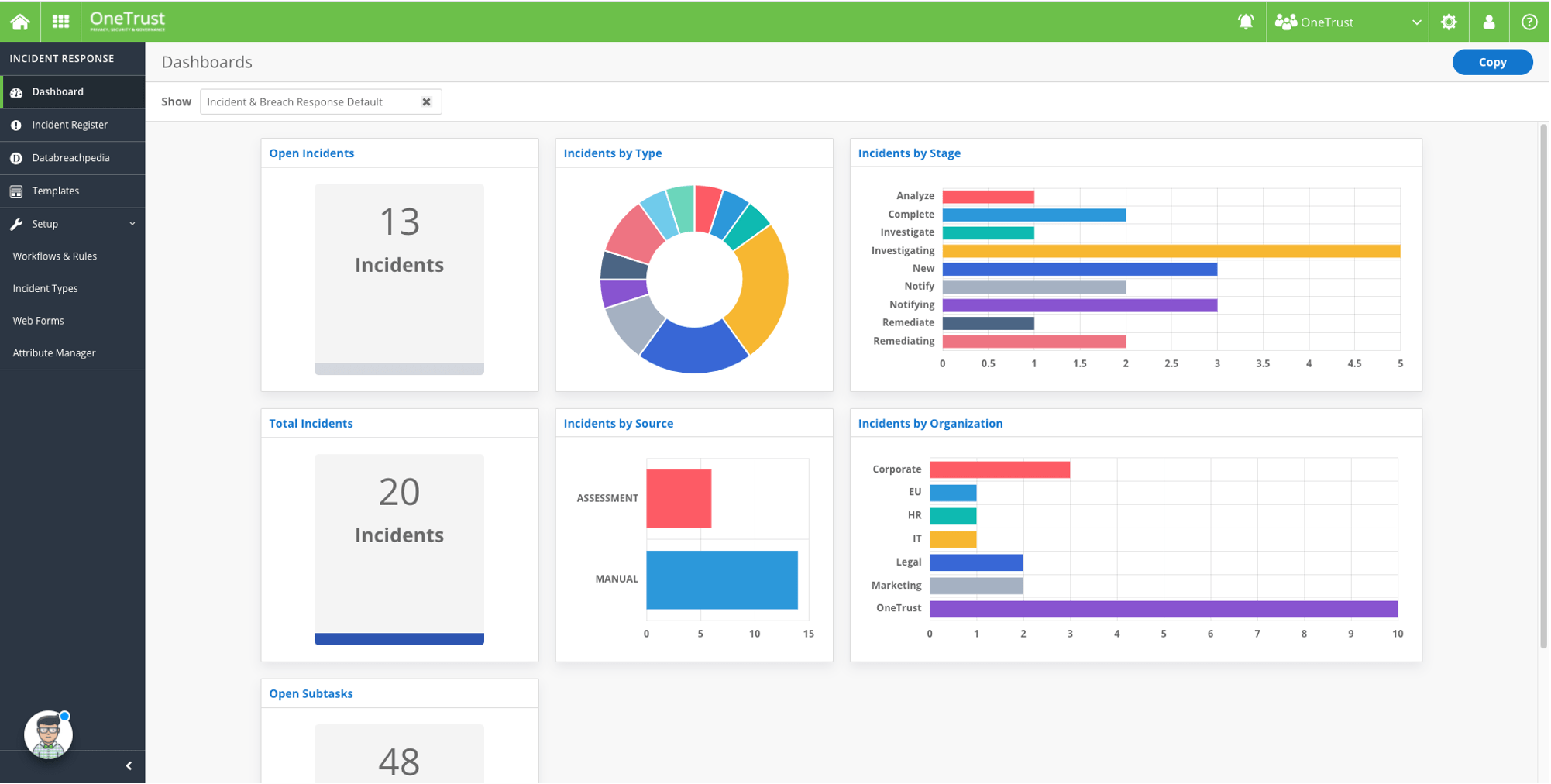1551x784 pixels.
Task: Click the Incidents by Stage title
Action: pos(910,153)
